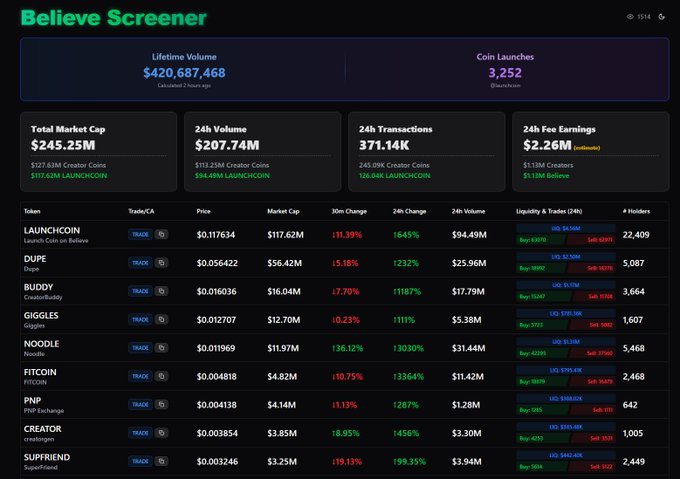This screenshot has width=680, height=479.
Task: Sort by the Price column header
Action: tap(203, 211)
